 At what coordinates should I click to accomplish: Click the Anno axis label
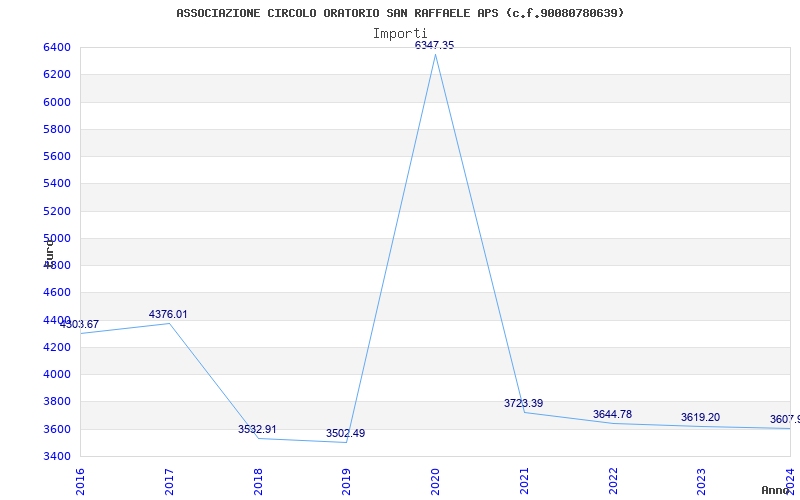[775, 490]
